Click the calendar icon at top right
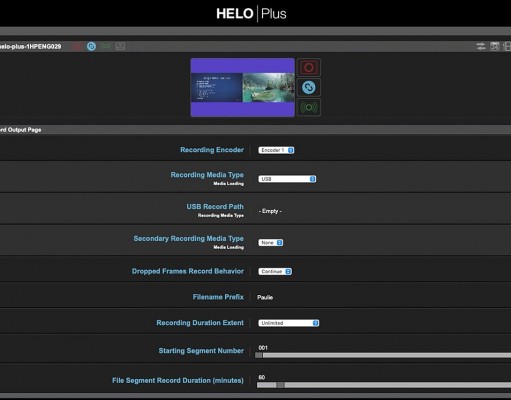Viewport: 511px width, 400px height. tap(495, 46)
